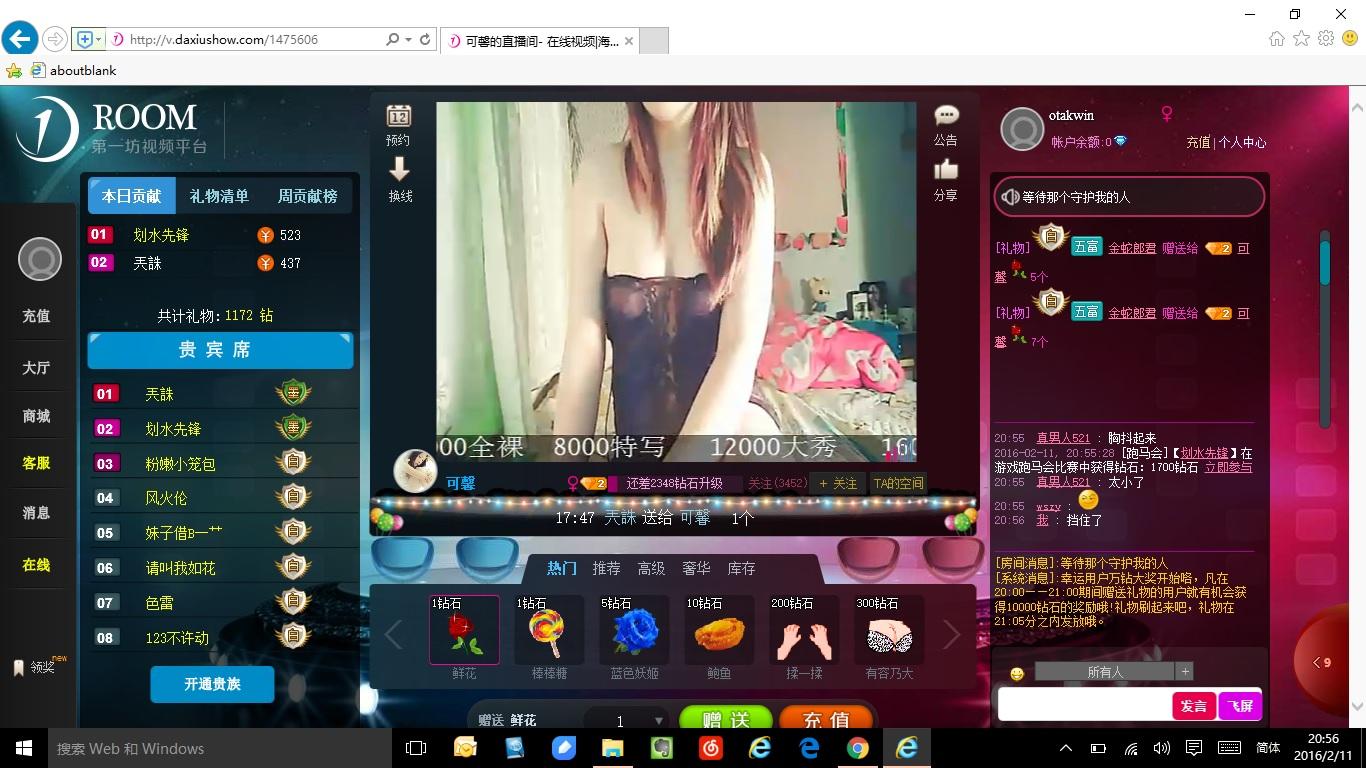Viewport: 1366px width, 768px height.
Task: Open the 公告 speech bubble icon
Action: (945, 115)
